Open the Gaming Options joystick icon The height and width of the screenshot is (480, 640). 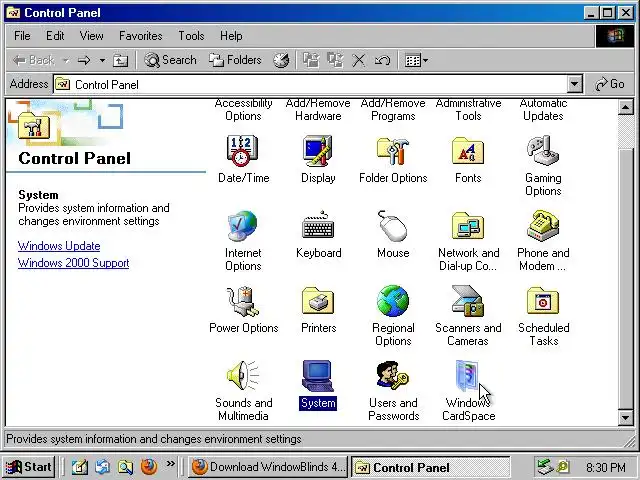point(543,151)
